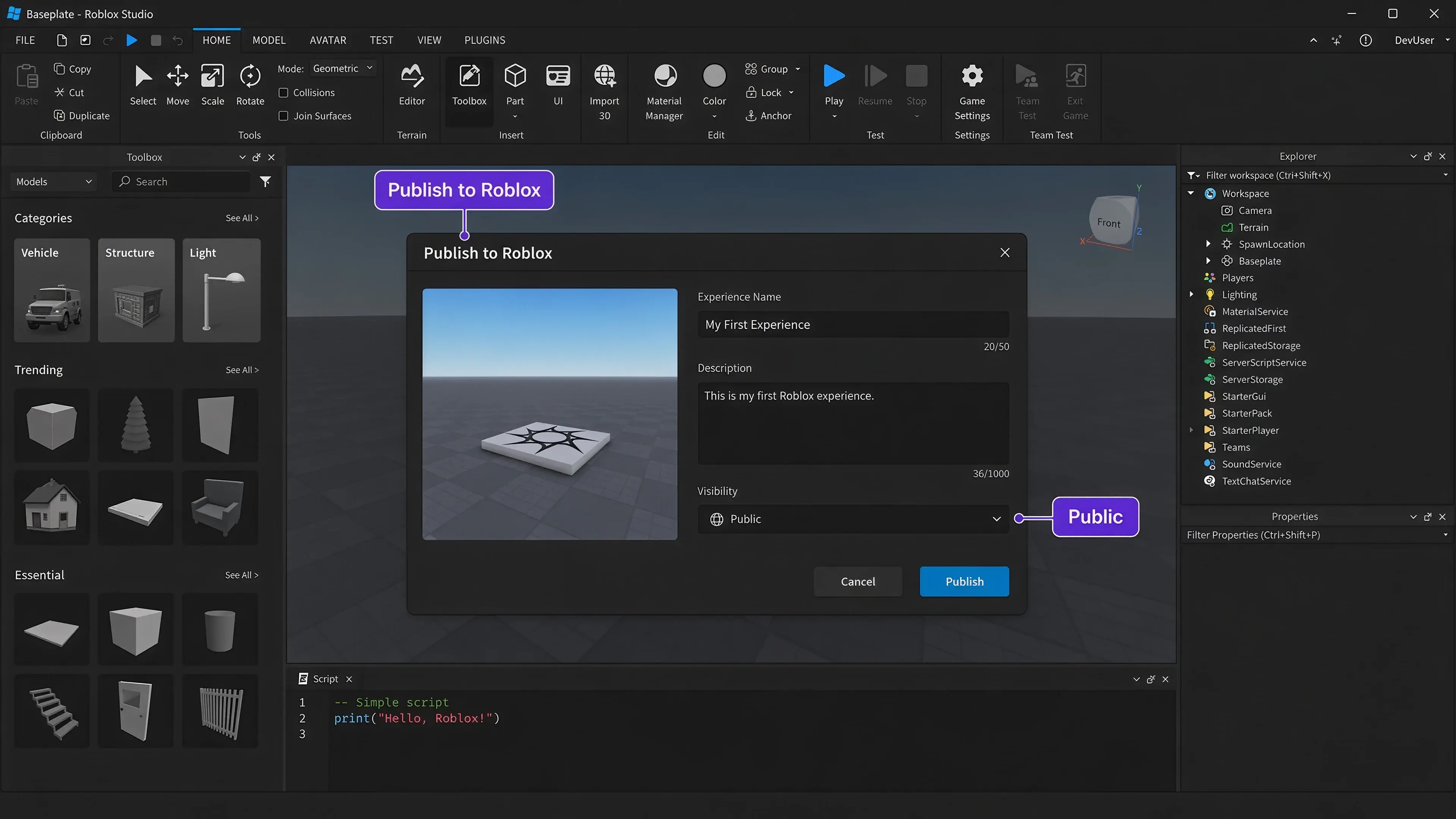
Task: Open the Models category dropdown
Action: click(54, 182)
